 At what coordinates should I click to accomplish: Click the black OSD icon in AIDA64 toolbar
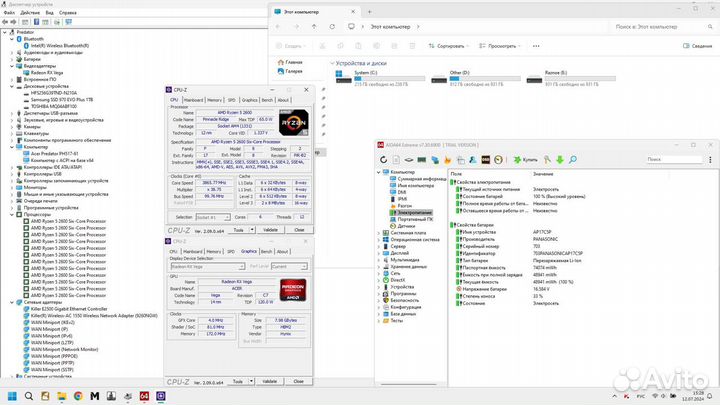tap(485, 160)
